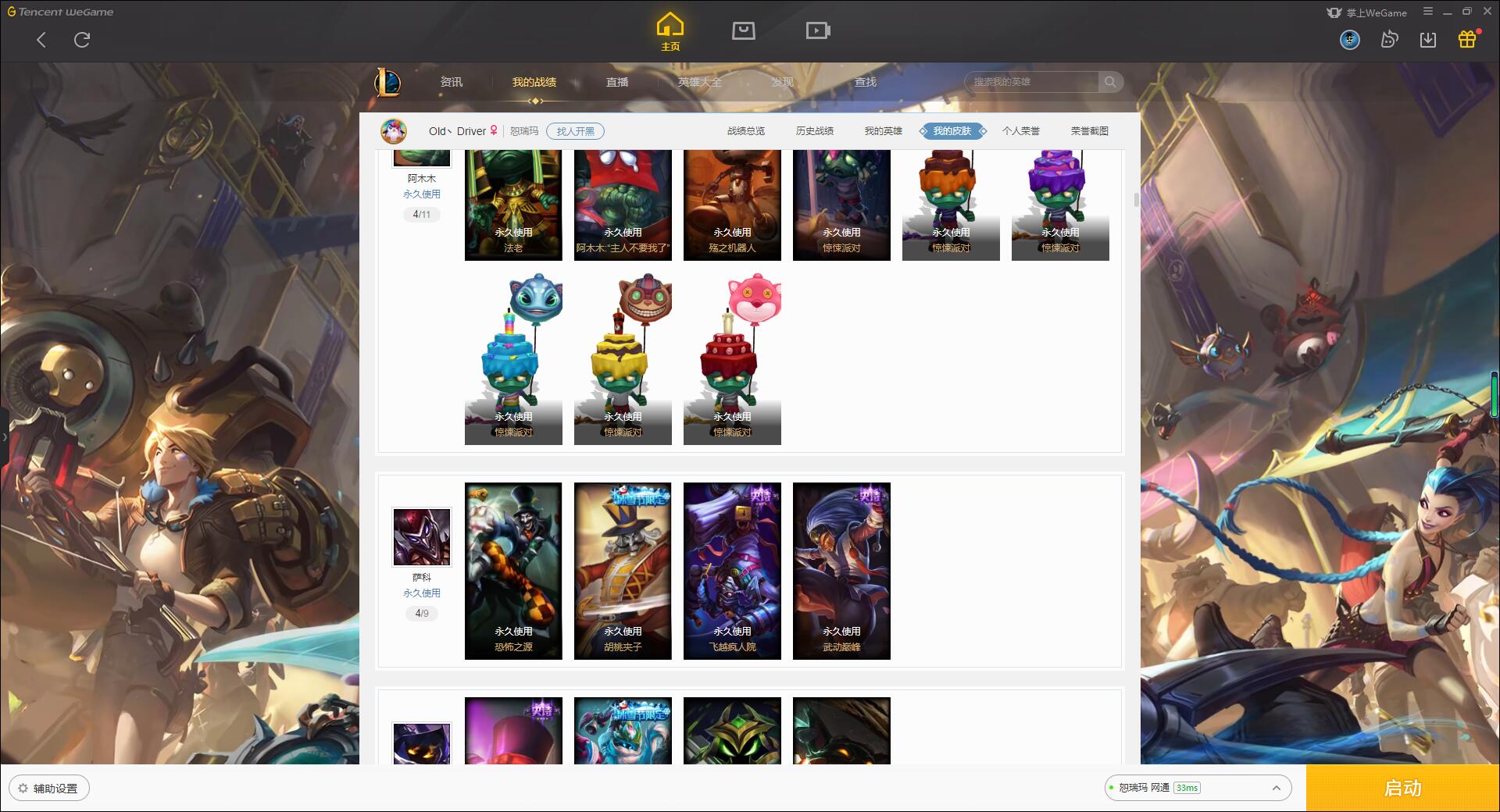Open the video player icon in top bar
This screenshot has height=812, width=1500.
click(818, 31)
